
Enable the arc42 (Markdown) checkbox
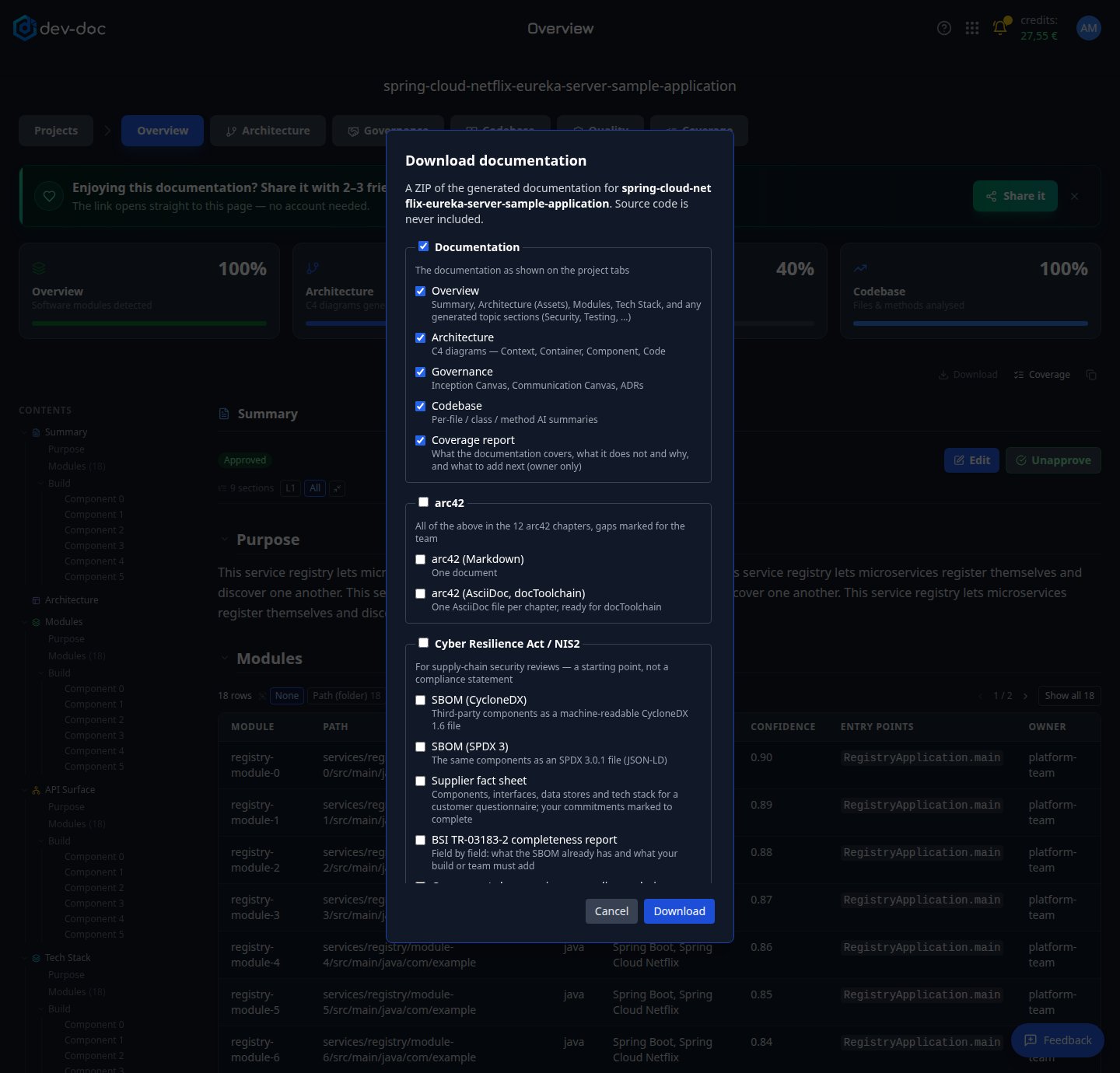420,559
